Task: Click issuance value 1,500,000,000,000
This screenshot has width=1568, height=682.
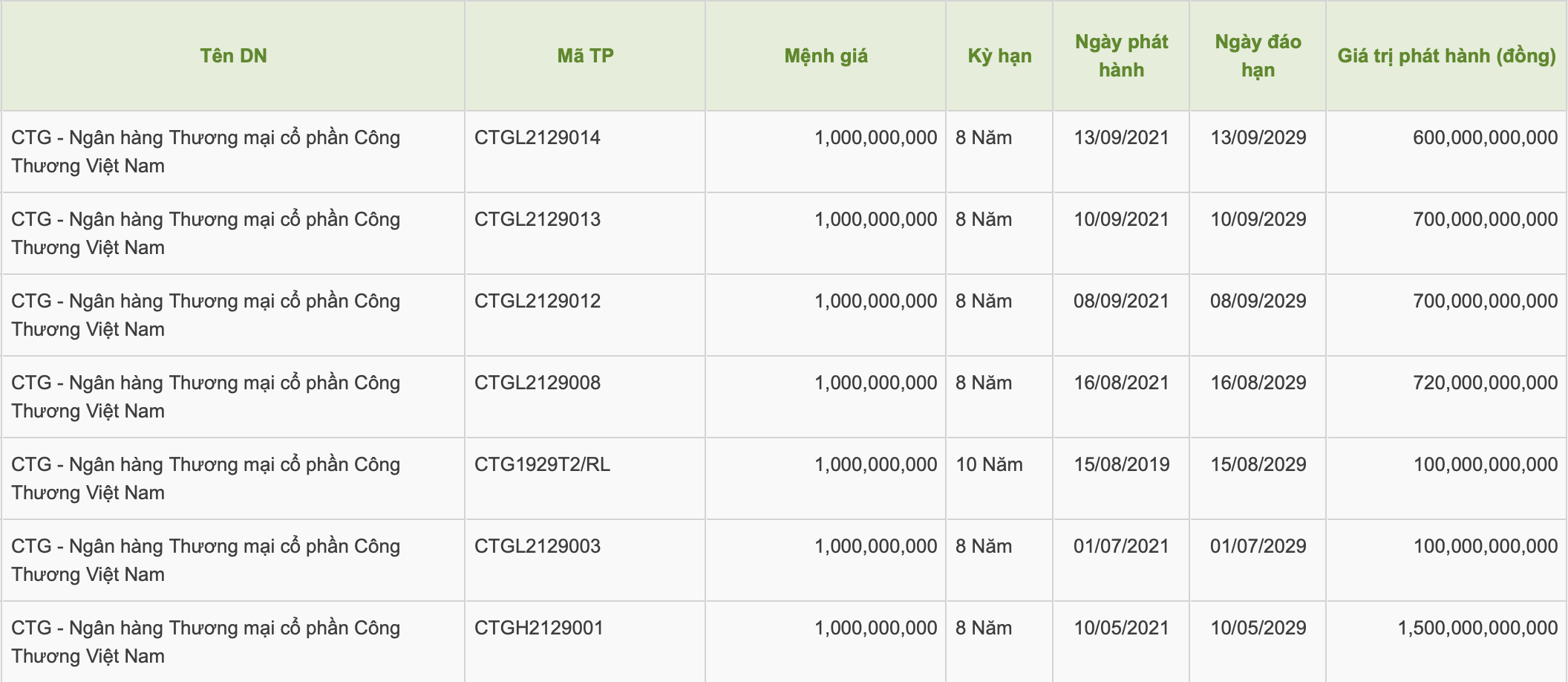Action: pyautogui.click(x=1477, y=628)
